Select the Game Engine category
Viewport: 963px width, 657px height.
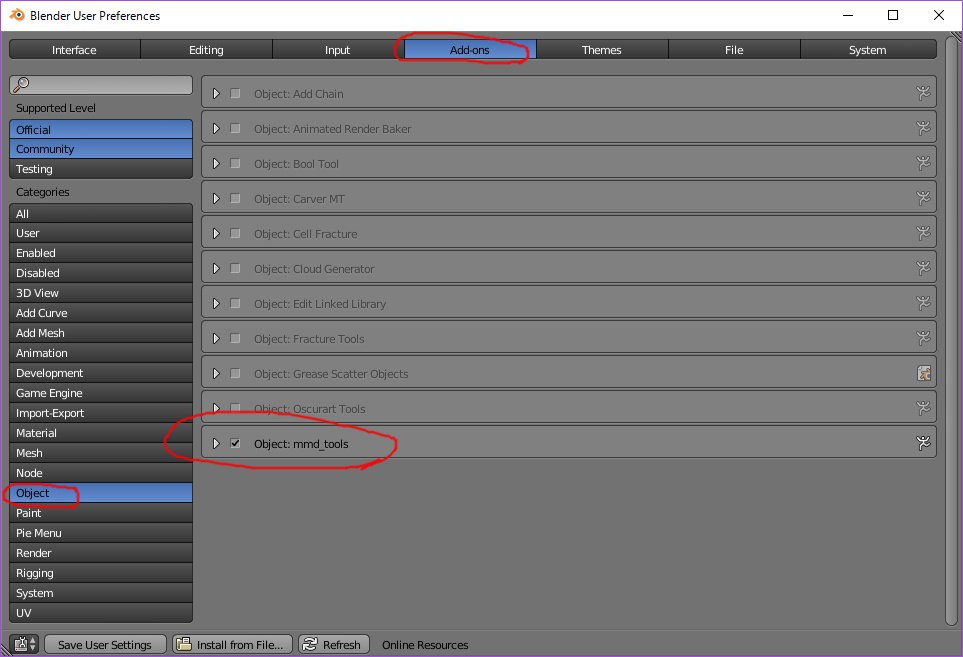click(x=101, y=393)
